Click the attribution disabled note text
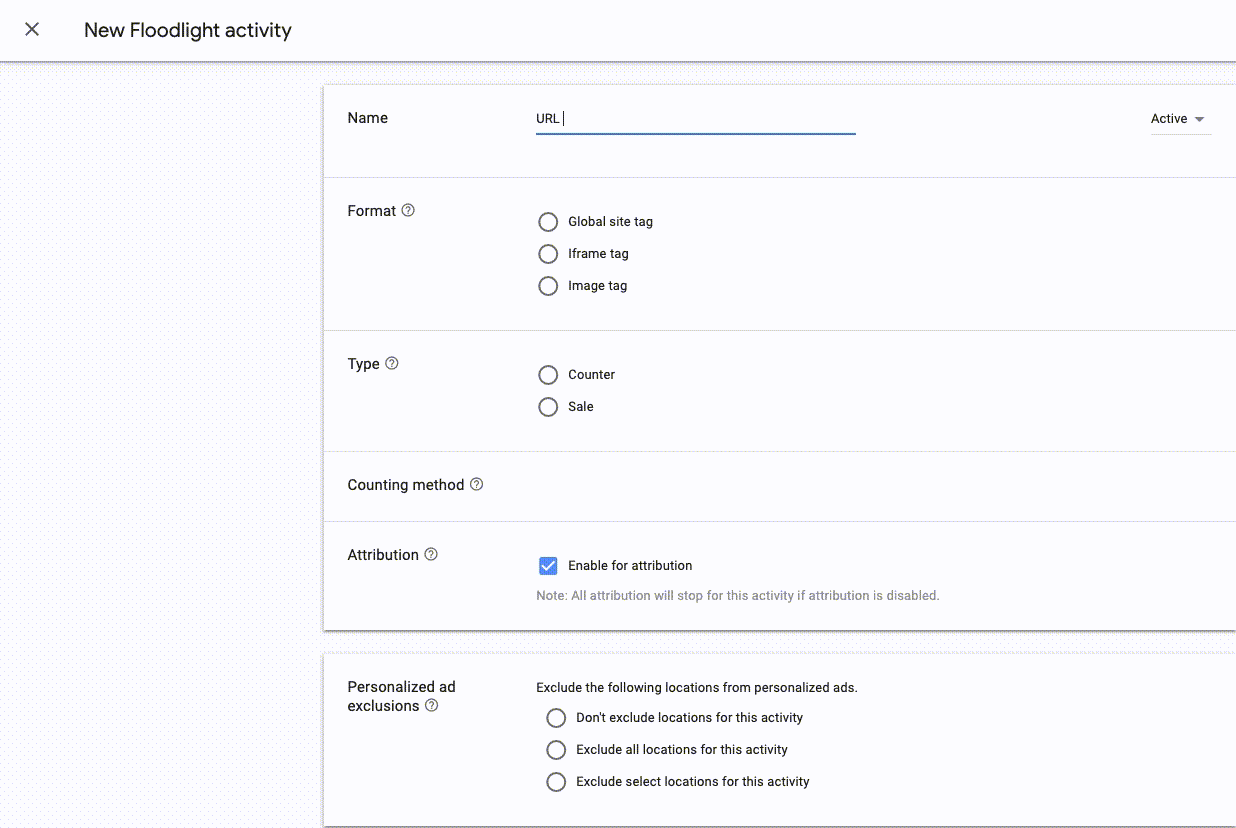Image resolution: width=1236 pixels, height=828 pixels. pos(738,596)
